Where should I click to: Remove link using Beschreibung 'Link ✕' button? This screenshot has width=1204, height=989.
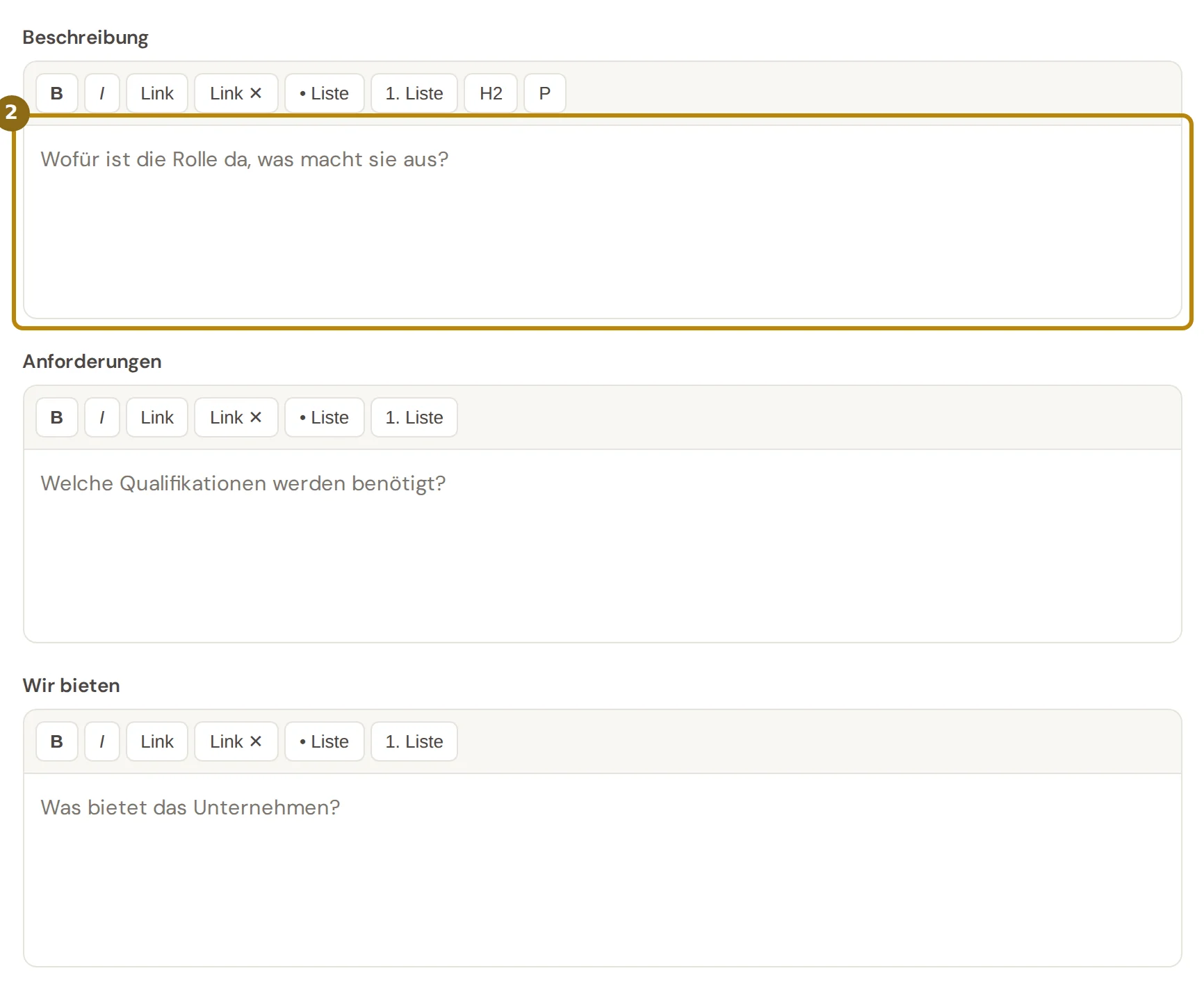coord(236,93)
